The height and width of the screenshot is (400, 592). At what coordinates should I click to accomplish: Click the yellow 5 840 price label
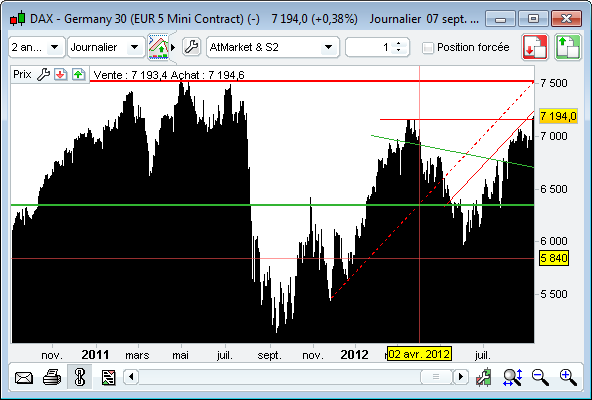[x=554, y=258]
